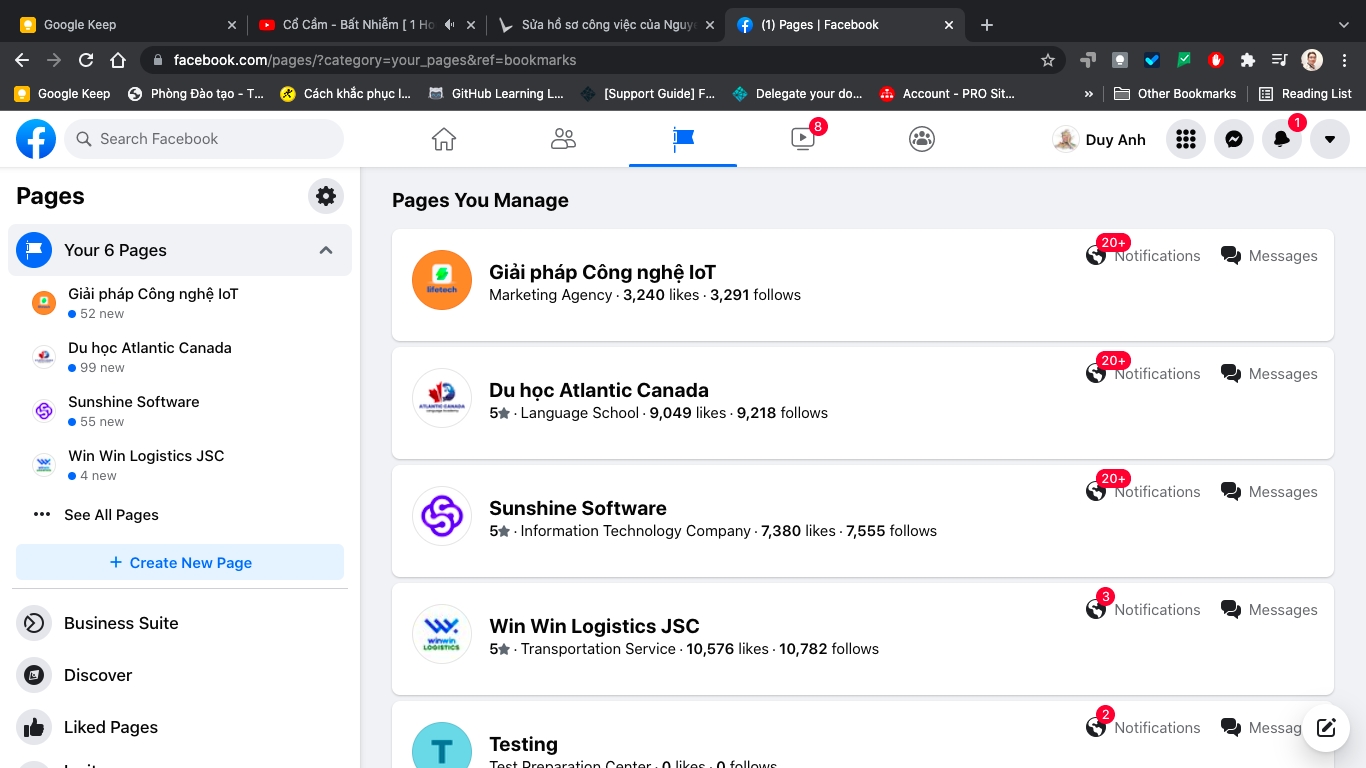This screenshot has width=1366, height=768.
Task: Close the Google Keep tab
Action: point(232,25)
